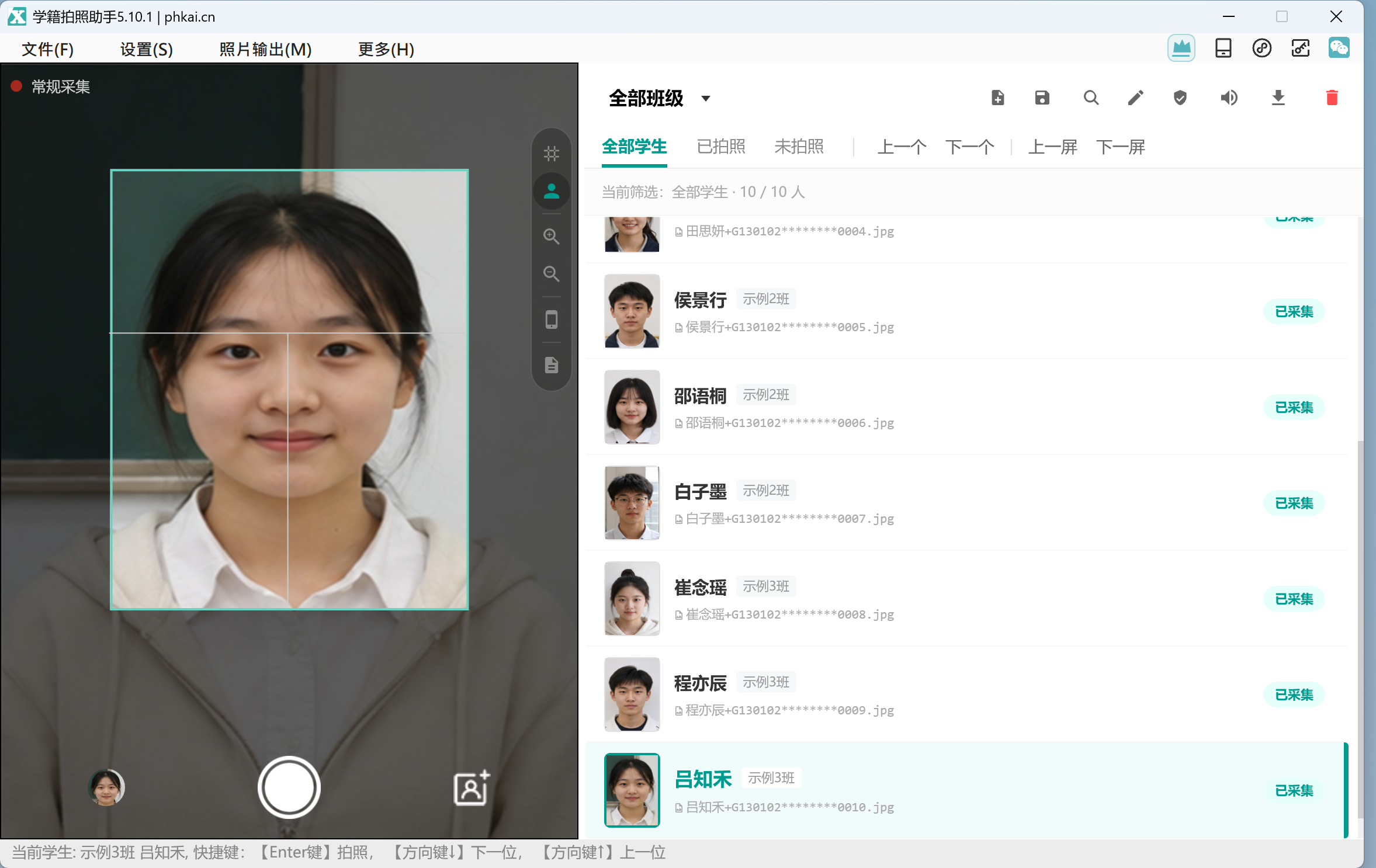The width and height of the screenshot is (1376, 868).
Task: Select student 程亦辰 in list
Action: point(967,694)
